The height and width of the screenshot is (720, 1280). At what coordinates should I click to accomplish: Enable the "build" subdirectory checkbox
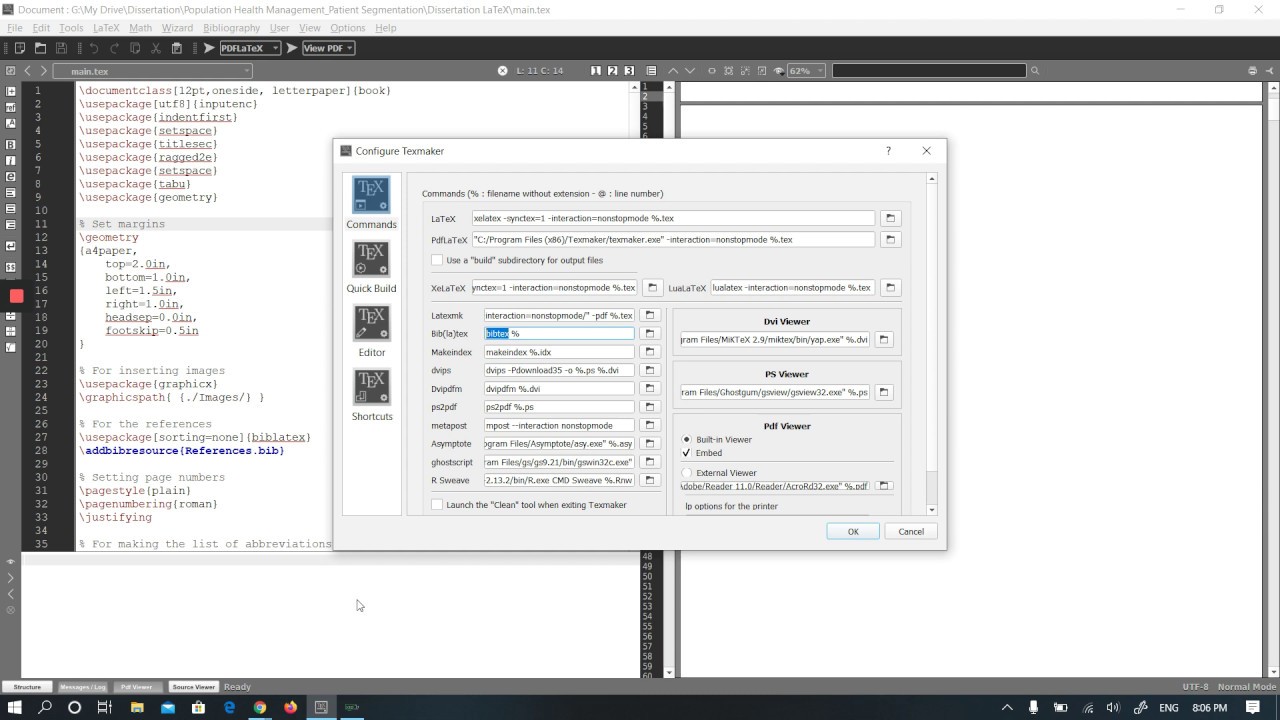point(437,260)
